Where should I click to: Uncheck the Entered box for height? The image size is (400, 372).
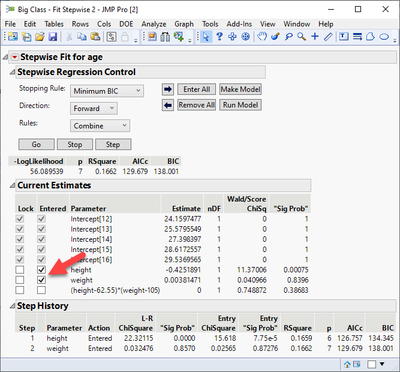click(x=41, y=270)
